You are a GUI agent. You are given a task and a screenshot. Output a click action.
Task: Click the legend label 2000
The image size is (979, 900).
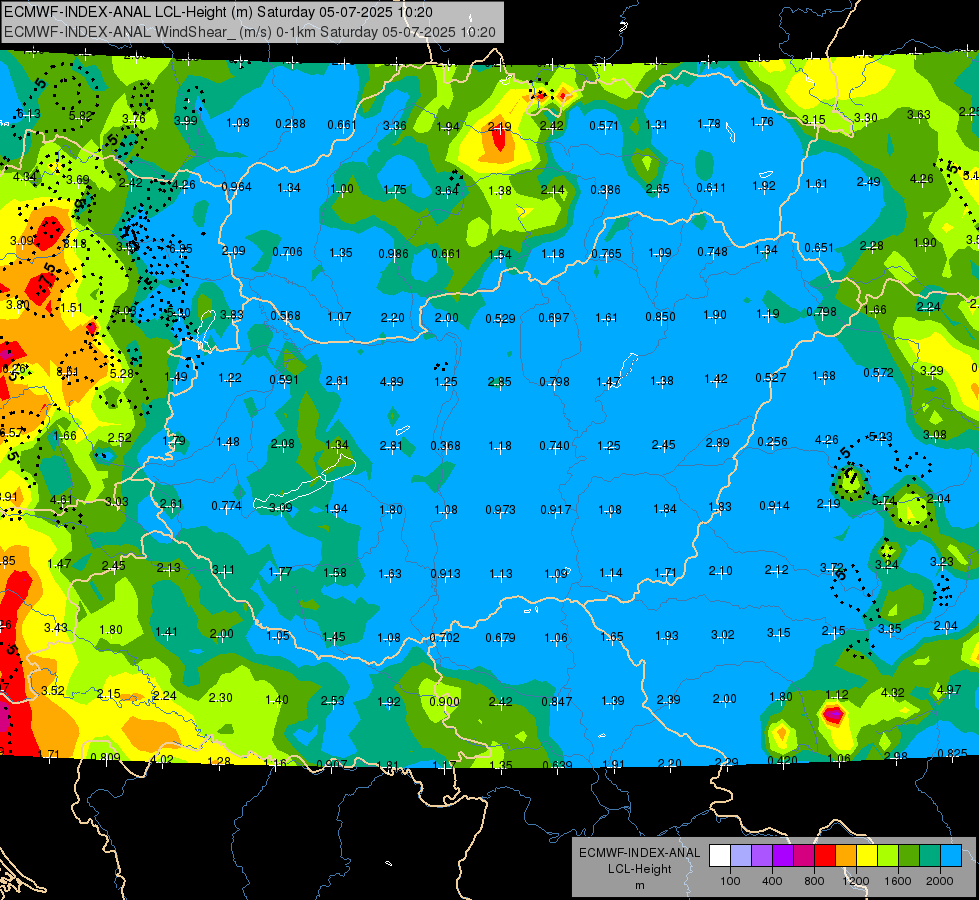(x=940, y=881)
